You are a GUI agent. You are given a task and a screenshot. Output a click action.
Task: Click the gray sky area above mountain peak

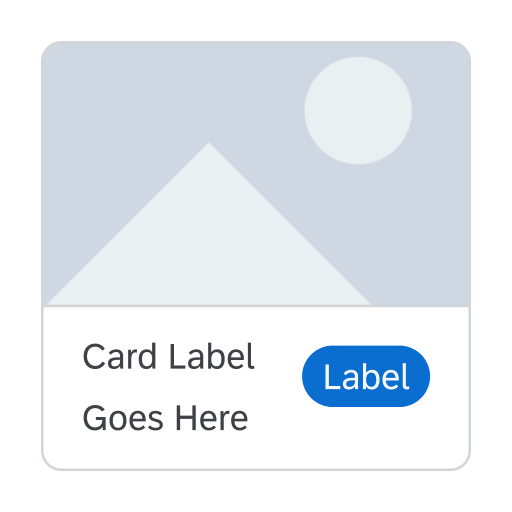(209, 93)
